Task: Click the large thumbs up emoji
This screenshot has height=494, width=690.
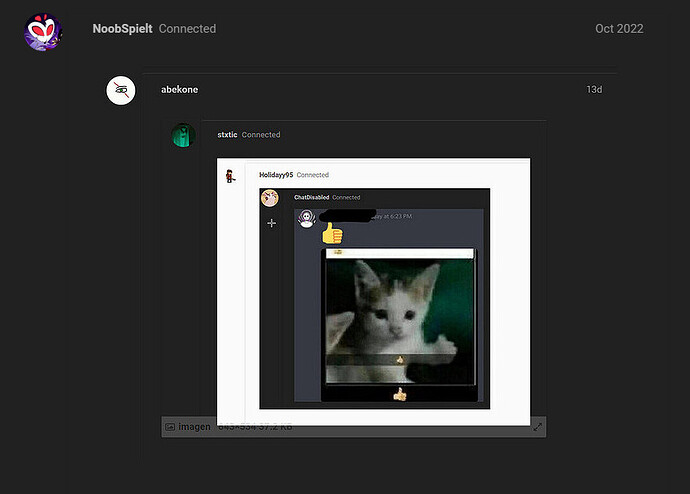Action: tap(332, 233)
